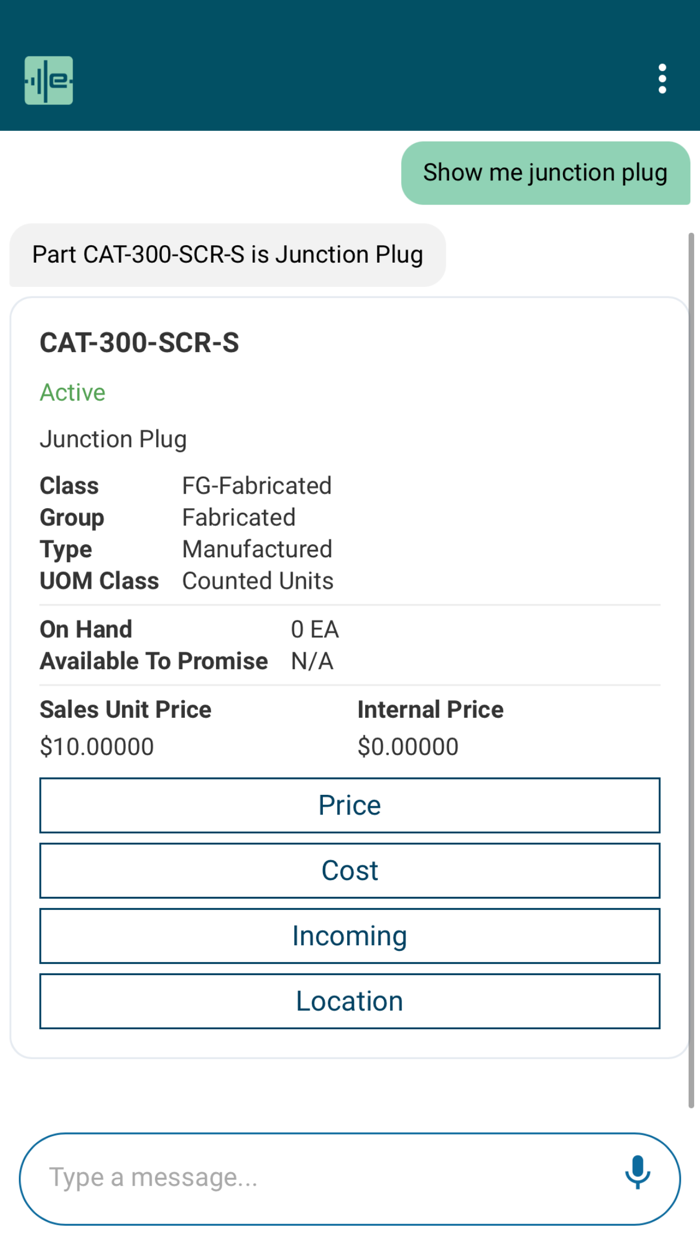700x1244 pixels.
Task: Tap the 'Part CAT-300-SCR-S is Junction Plug' reply
Action: (x=228, y=255)
